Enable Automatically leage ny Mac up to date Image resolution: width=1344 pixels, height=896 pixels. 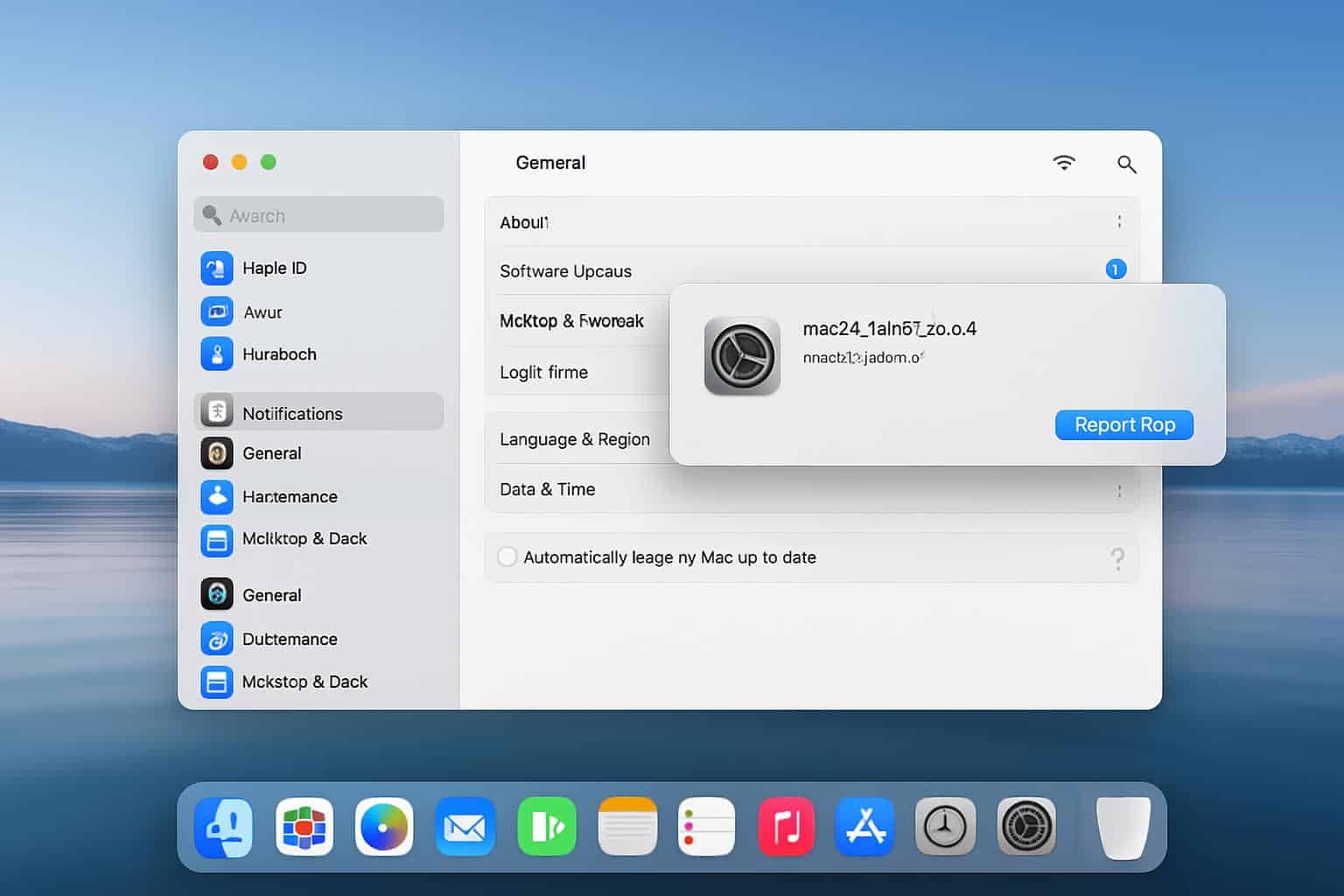tap(507, 557)
